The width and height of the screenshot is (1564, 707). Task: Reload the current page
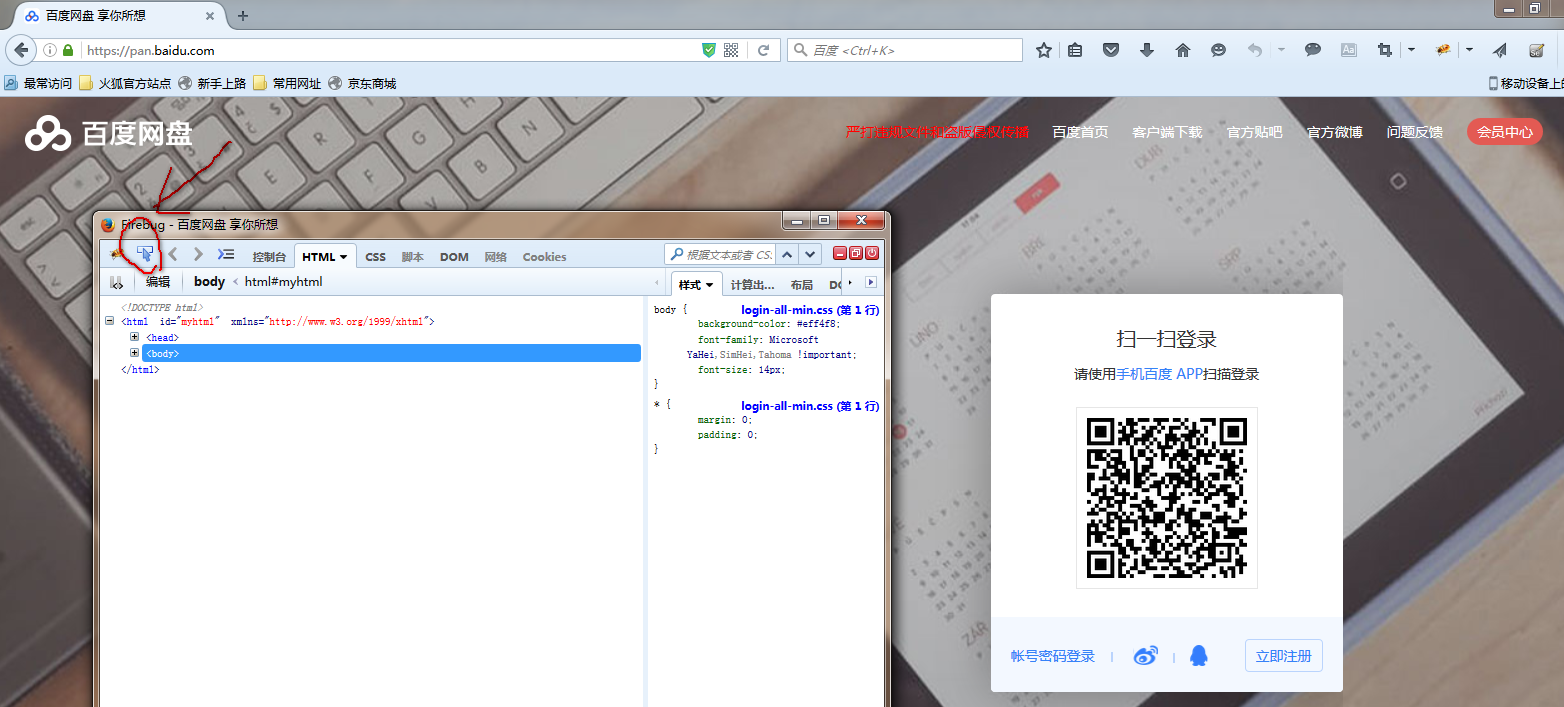pos(763,50)
